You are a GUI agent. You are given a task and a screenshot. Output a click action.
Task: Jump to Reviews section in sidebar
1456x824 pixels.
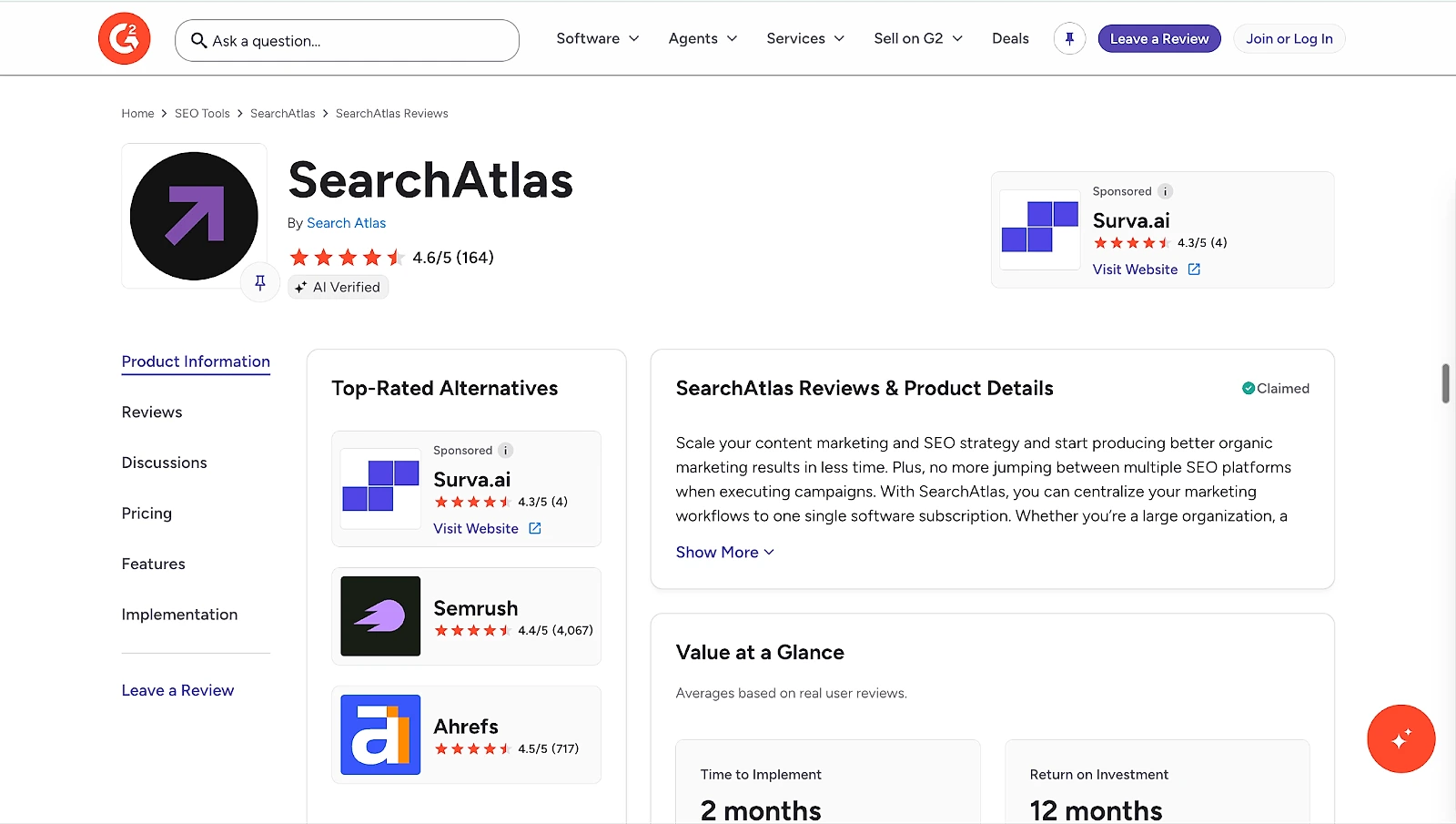click(152, 412)
